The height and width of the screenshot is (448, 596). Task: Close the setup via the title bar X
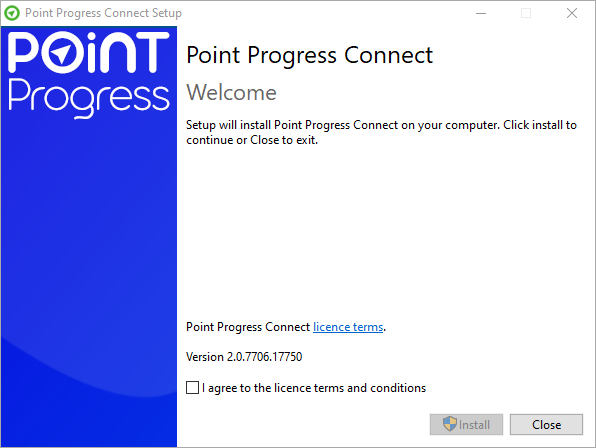click(572, 13)
